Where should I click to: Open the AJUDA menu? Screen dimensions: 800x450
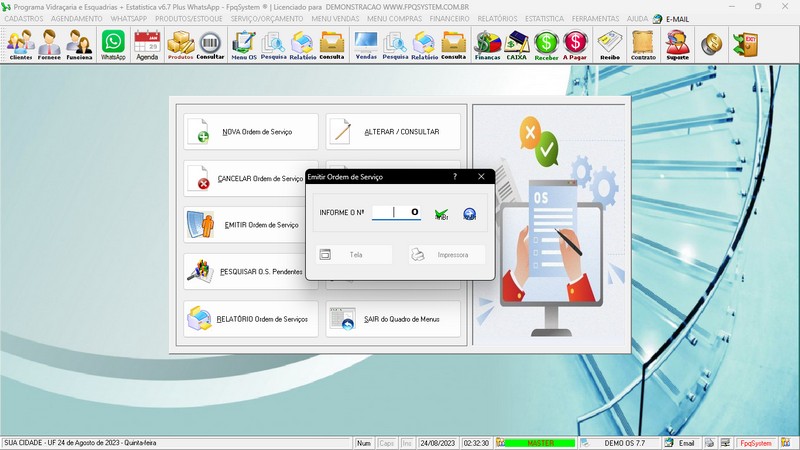pos(637,19)
